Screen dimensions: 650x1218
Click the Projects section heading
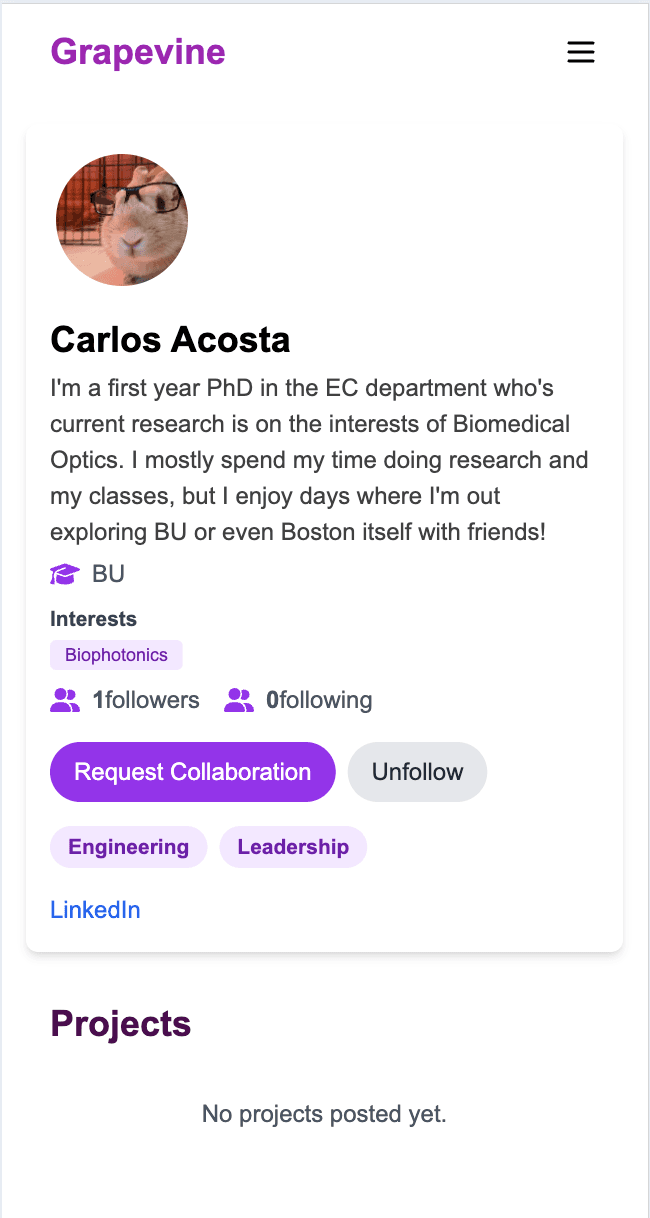(121, 1024)
